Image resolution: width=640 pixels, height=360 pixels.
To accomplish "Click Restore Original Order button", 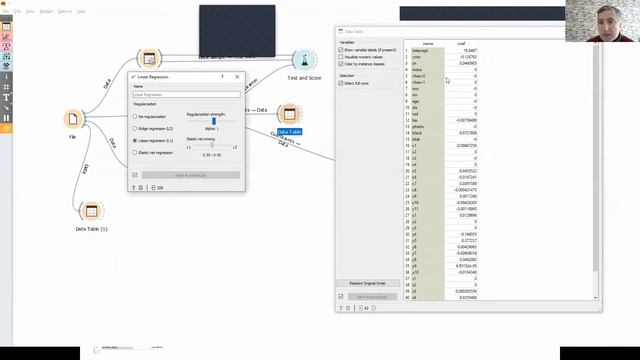I will pos(367,283).
